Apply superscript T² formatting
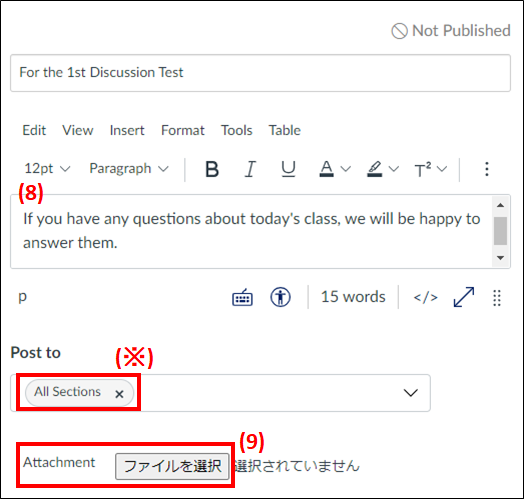The height and width of the screenshot is (499, 524). tap(422, 169)
